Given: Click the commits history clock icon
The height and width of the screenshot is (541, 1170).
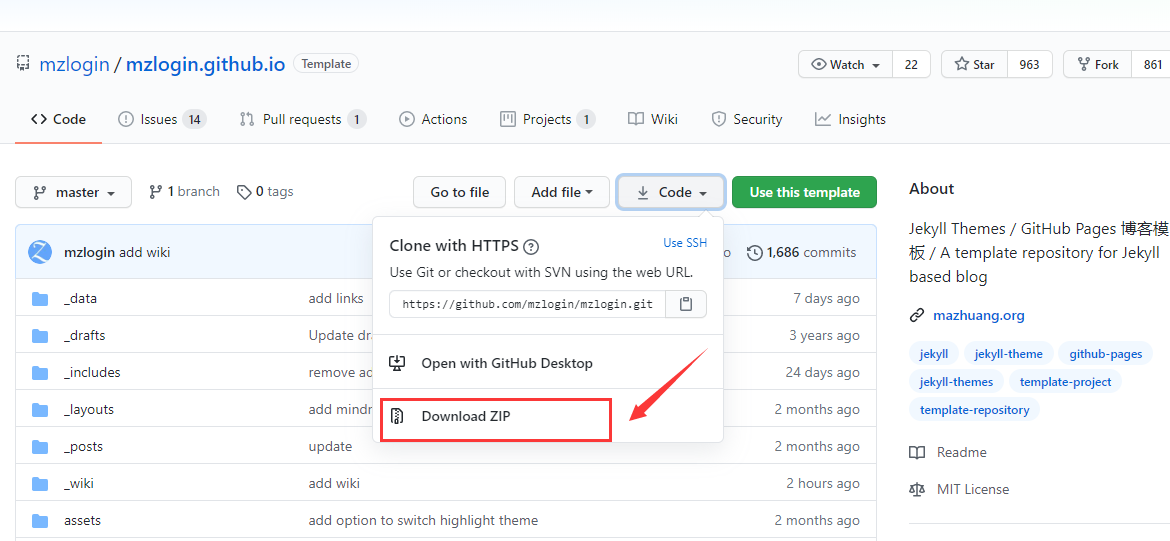Looking at the screenshot, I should [754, 252].
